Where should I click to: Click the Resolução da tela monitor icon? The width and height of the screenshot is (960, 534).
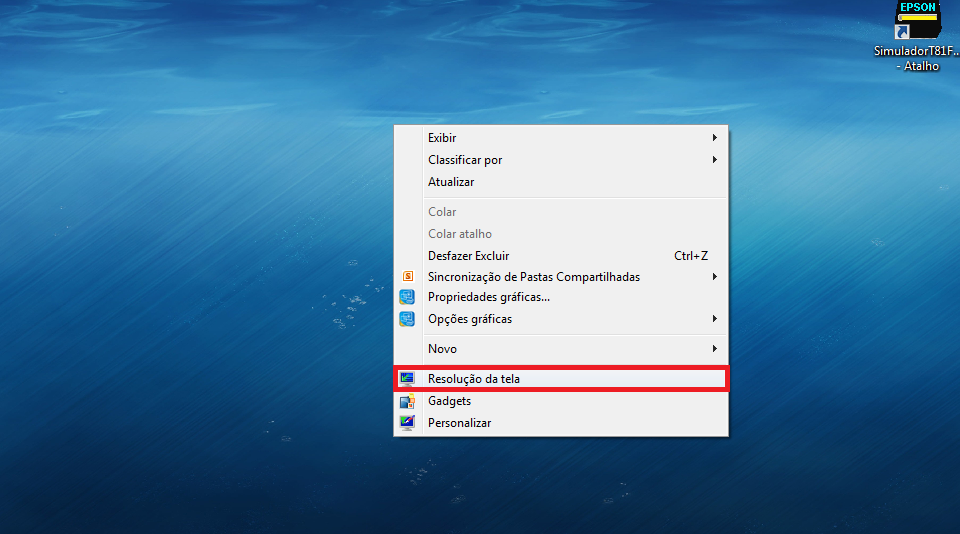coord(407,379)
